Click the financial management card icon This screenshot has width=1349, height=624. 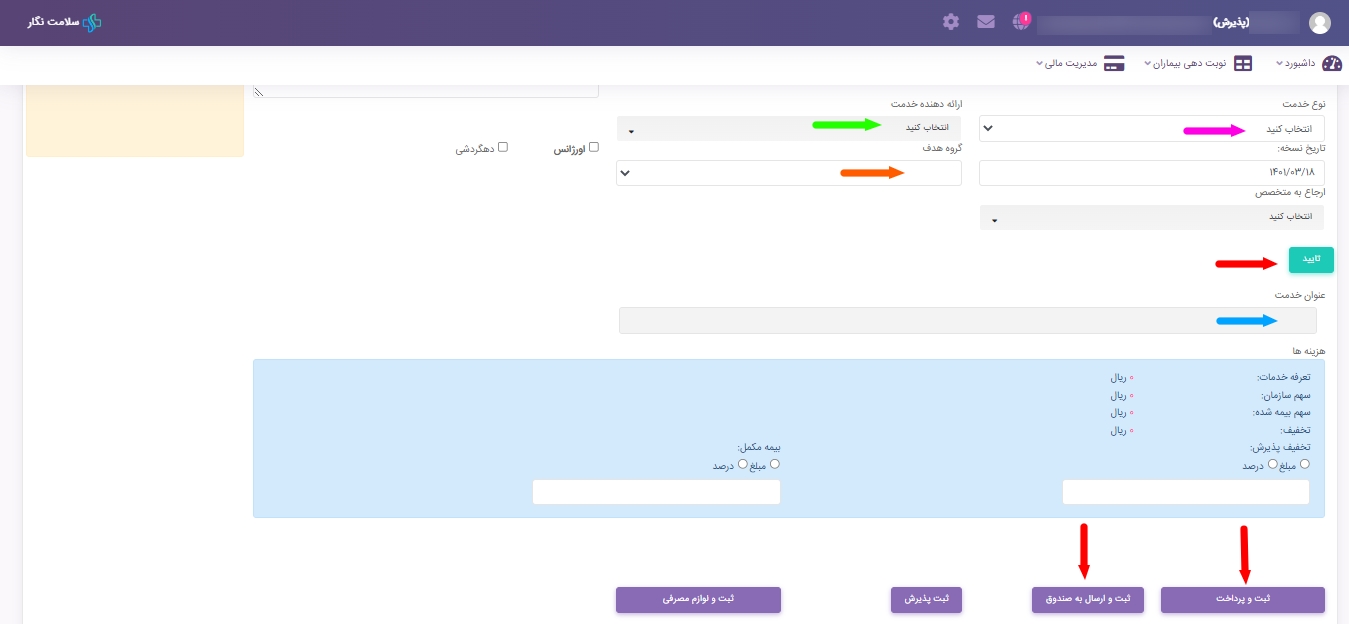1114,64
